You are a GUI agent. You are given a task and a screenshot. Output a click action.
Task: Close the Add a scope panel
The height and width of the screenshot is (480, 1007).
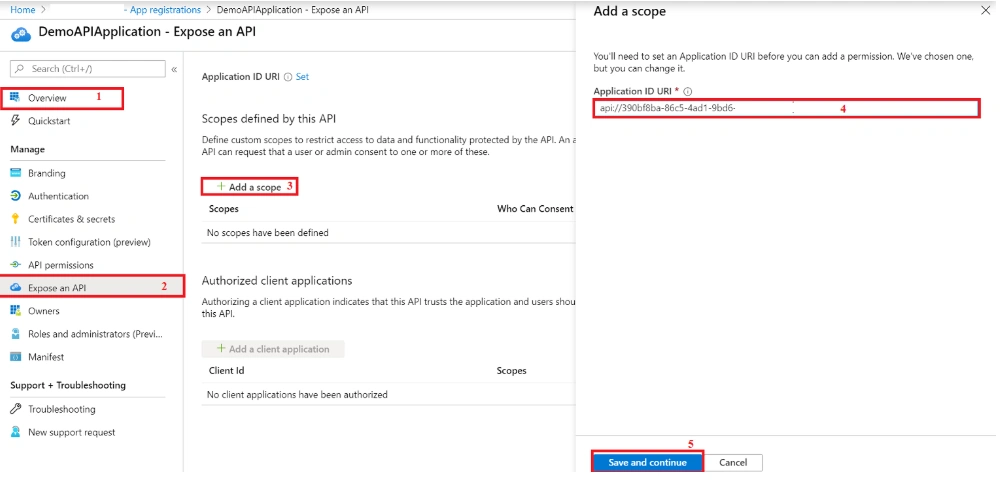click(986, 10)
